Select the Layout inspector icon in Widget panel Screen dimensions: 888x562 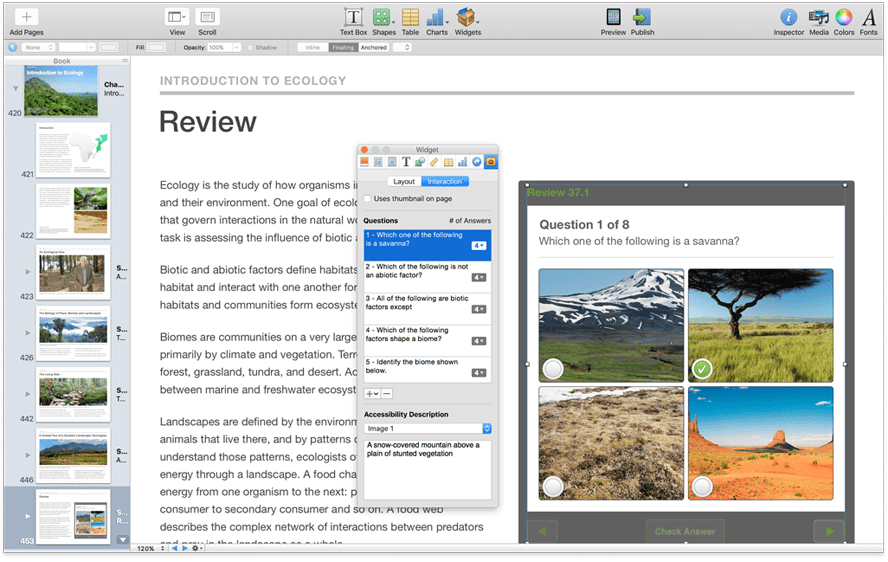(378, 162)
